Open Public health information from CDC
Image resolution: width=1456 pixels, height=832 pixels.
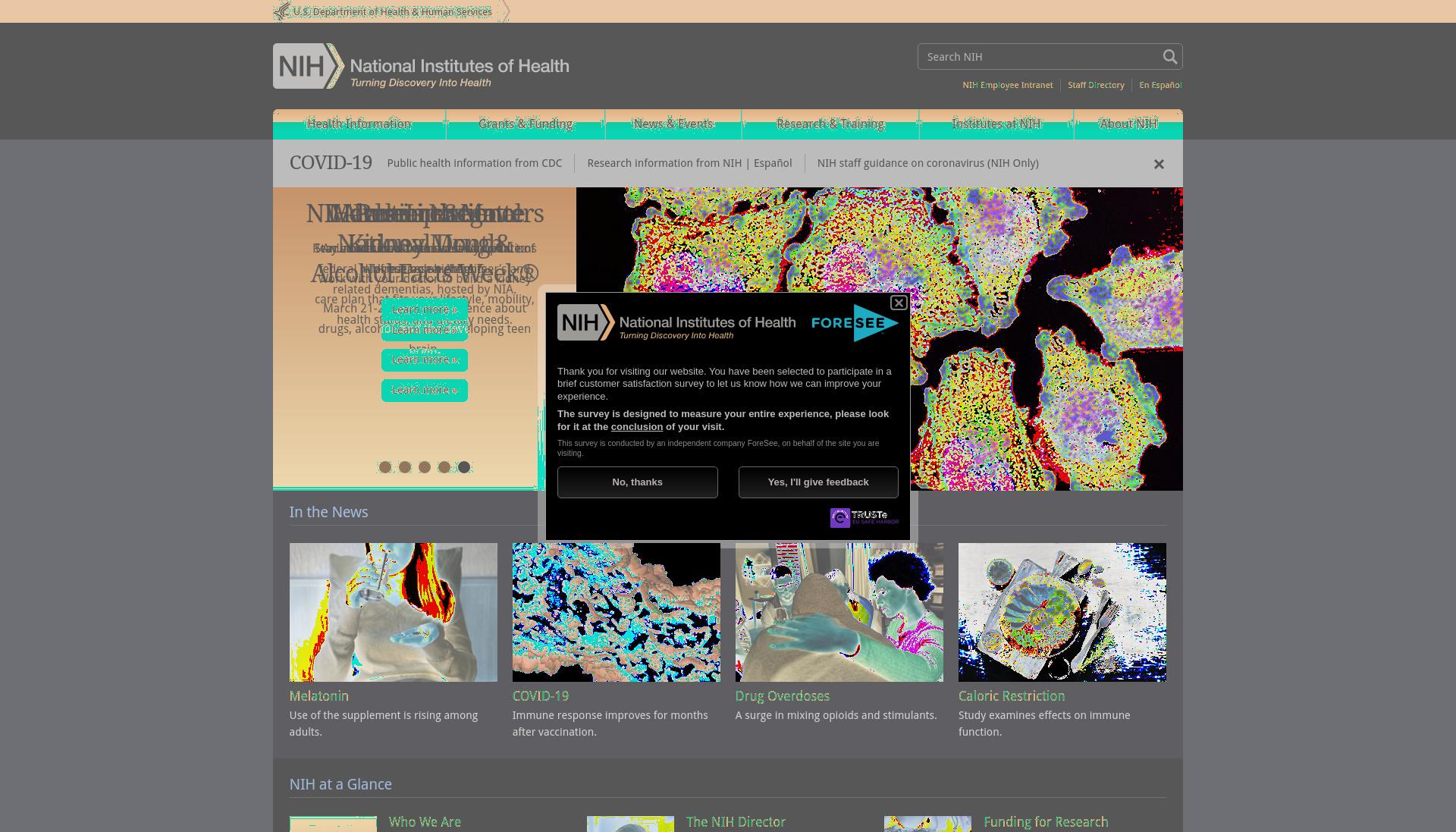click(475, 163)
